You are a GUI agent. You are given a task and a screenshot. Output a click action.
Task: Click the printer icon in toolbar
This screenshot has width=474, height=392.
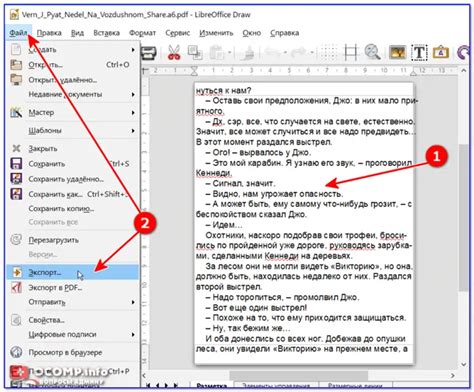click(x=149, y=53)
